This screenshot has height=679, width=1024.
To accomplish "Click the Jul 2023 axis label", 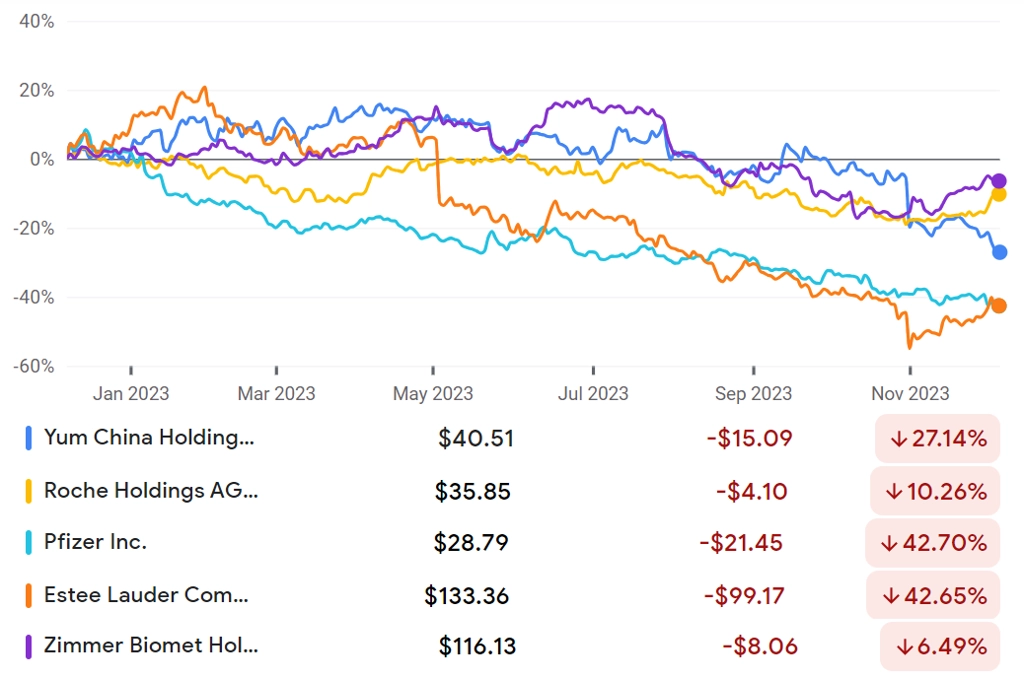I will [x=593, y=394].
